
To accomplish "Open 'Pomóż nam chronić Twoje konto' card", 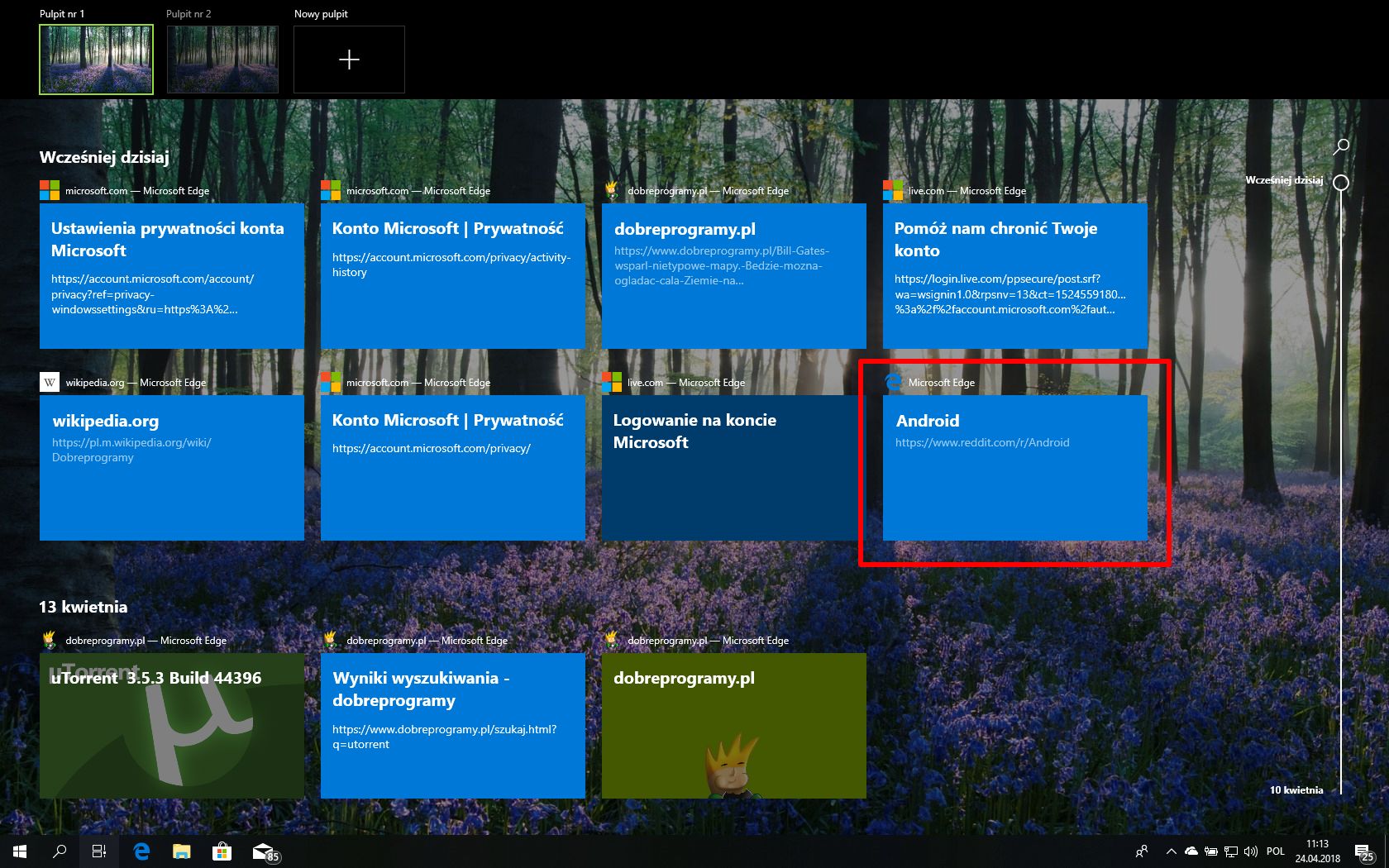I will (x=1015, y=276).
